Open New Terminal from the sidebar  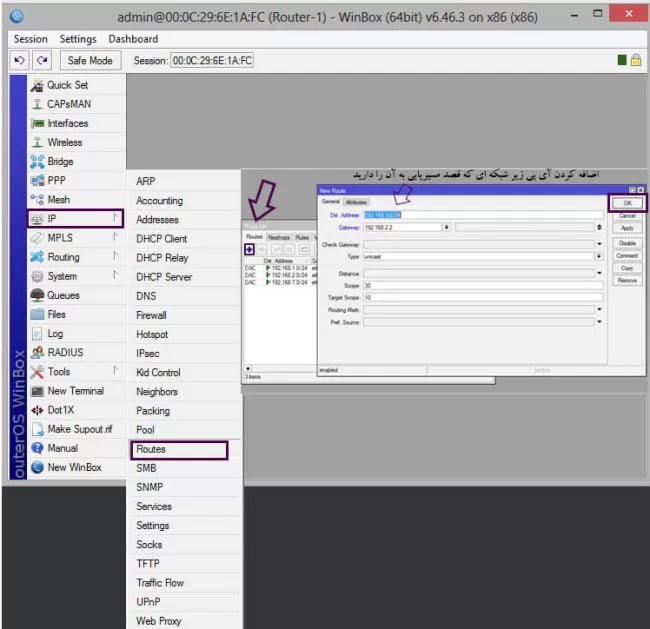(75, 391)
